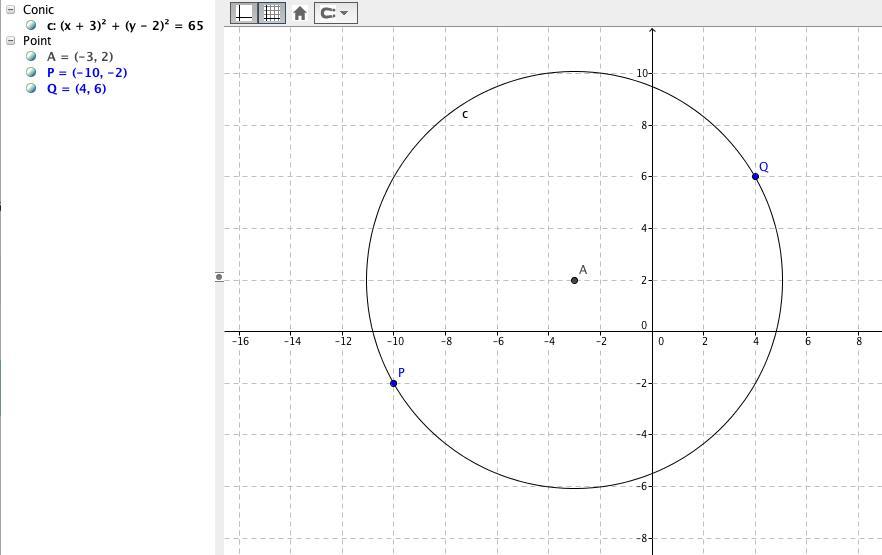
Task: Select the circle equation entry c
Action: 125,25
